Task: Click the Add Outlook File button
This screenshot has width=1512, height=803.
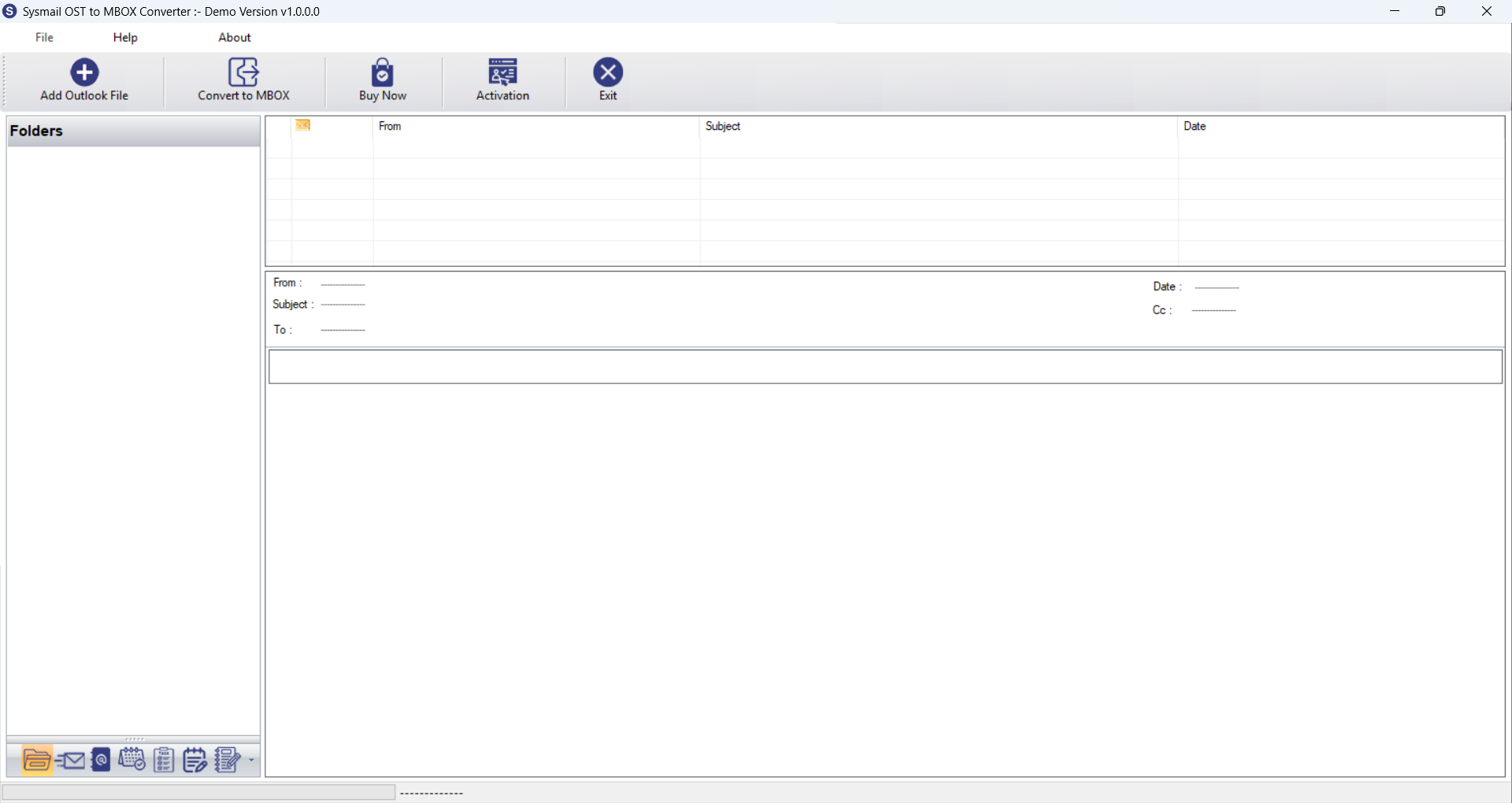Action: click(x=84, y=80)
